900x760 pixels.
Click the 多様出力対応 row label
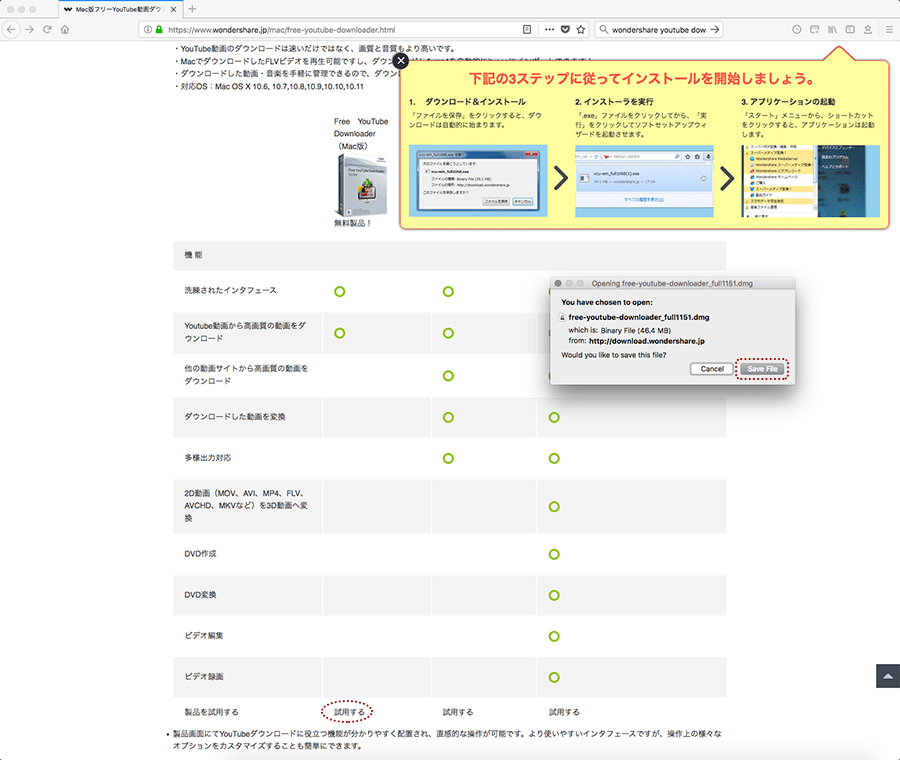click(207, 457)
